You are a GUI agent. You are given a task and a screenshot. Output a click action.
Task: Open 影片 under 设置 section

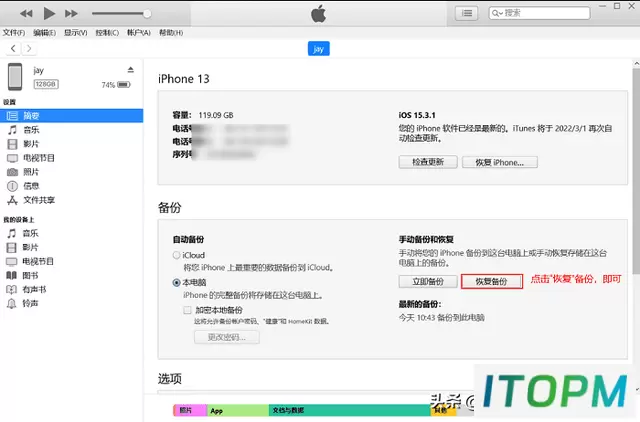[31, 144]
